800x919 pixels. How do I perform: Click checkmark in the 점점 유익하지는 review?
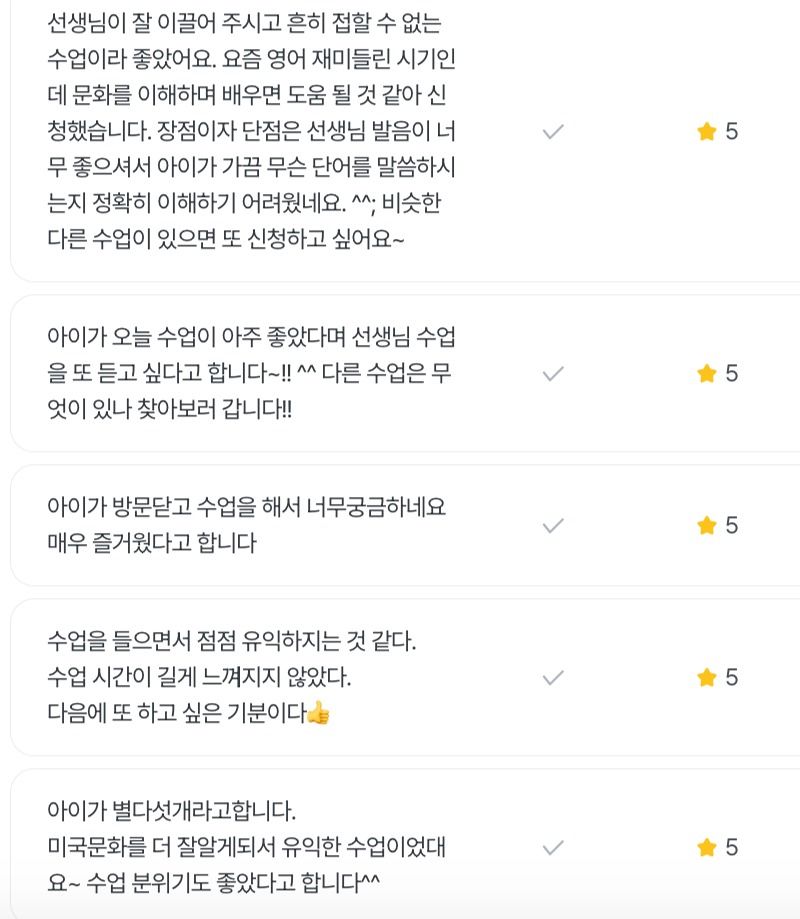coord(553,678)
